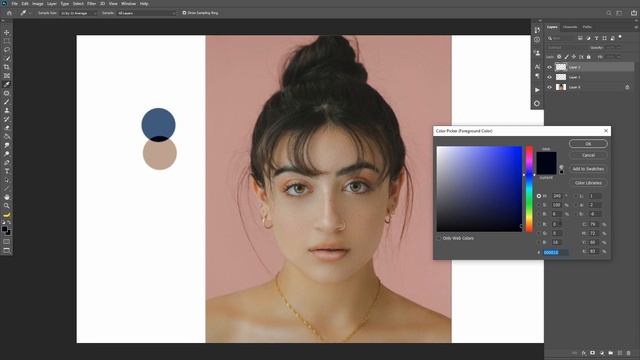Click the foreground color swatch in toolbar
Image resolution: width=640 pixels, height=360 pixels.
[4, 229]
